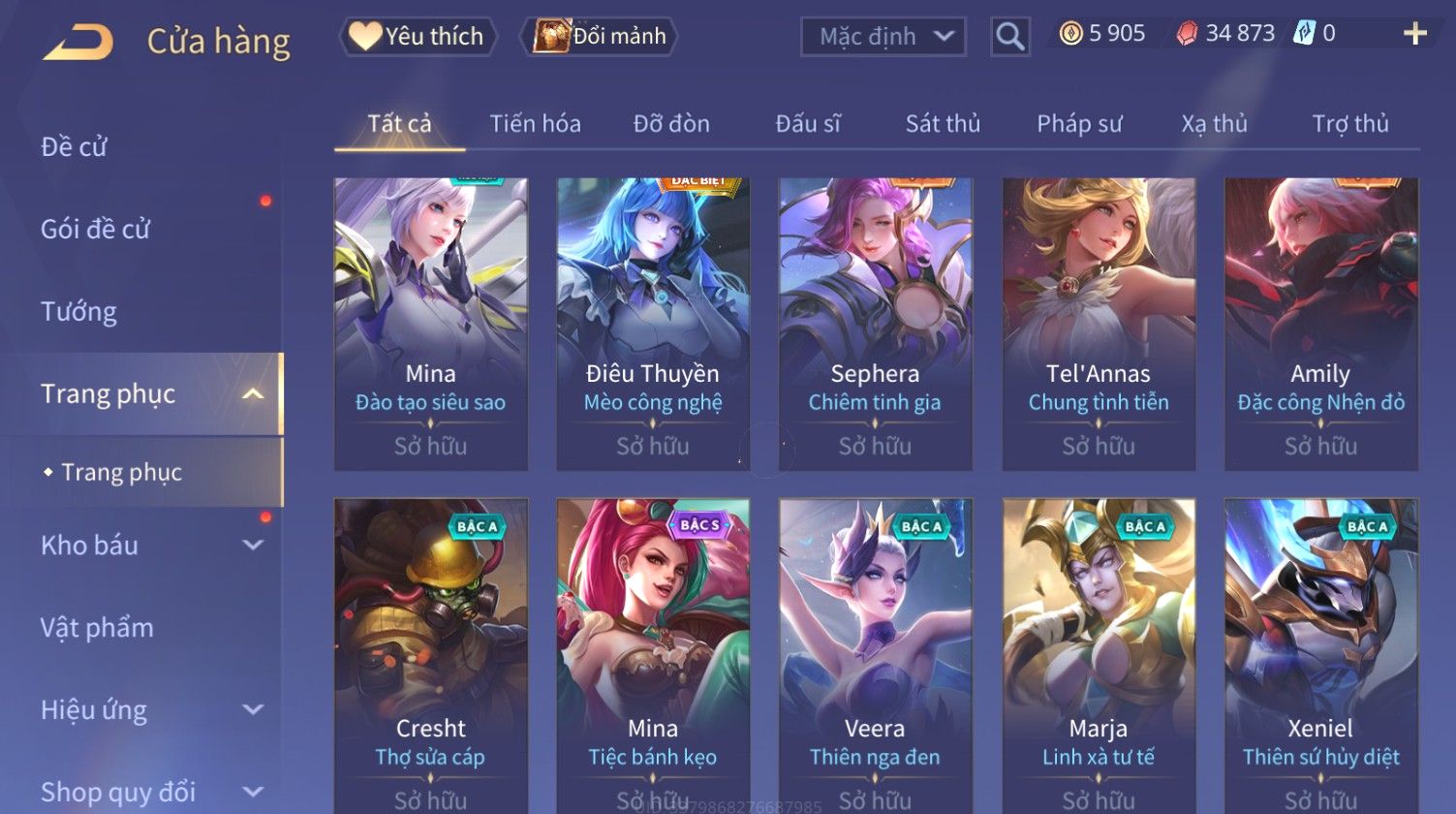Viewport: 1456px width, 814px height.
Task: Expand the Hiệu ứng sidebar section
Action: 253,709
